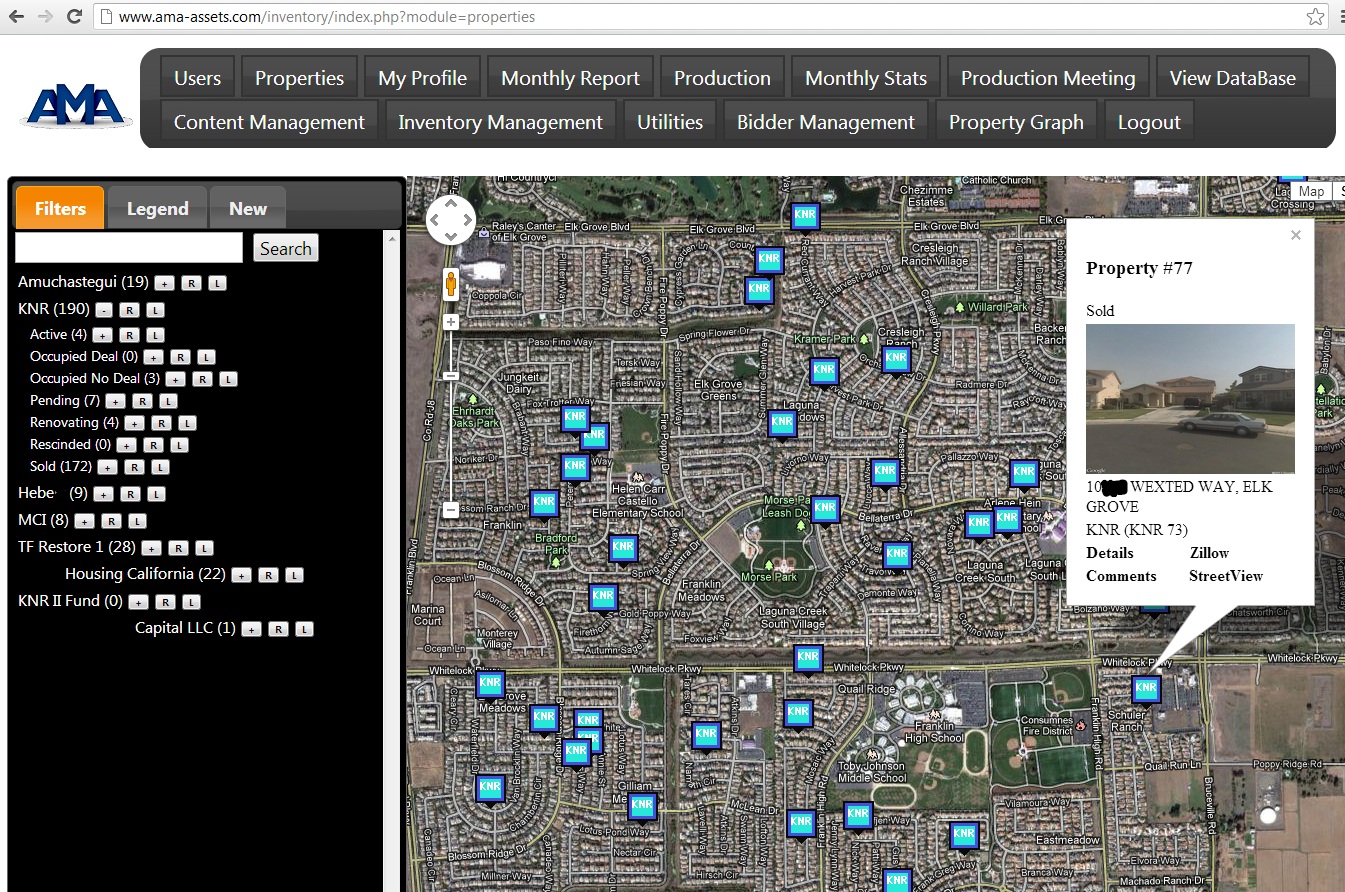This screenshot has width=1345, height=892.
Task: Click the map zoom in plus button
Action: coord(451,322)
